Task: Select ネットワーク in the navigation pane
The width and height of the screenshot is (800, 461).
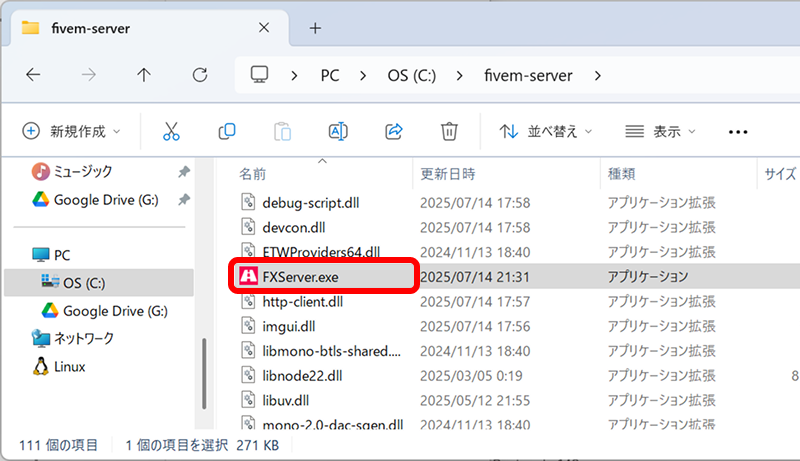Action: [x=84, y=338]
